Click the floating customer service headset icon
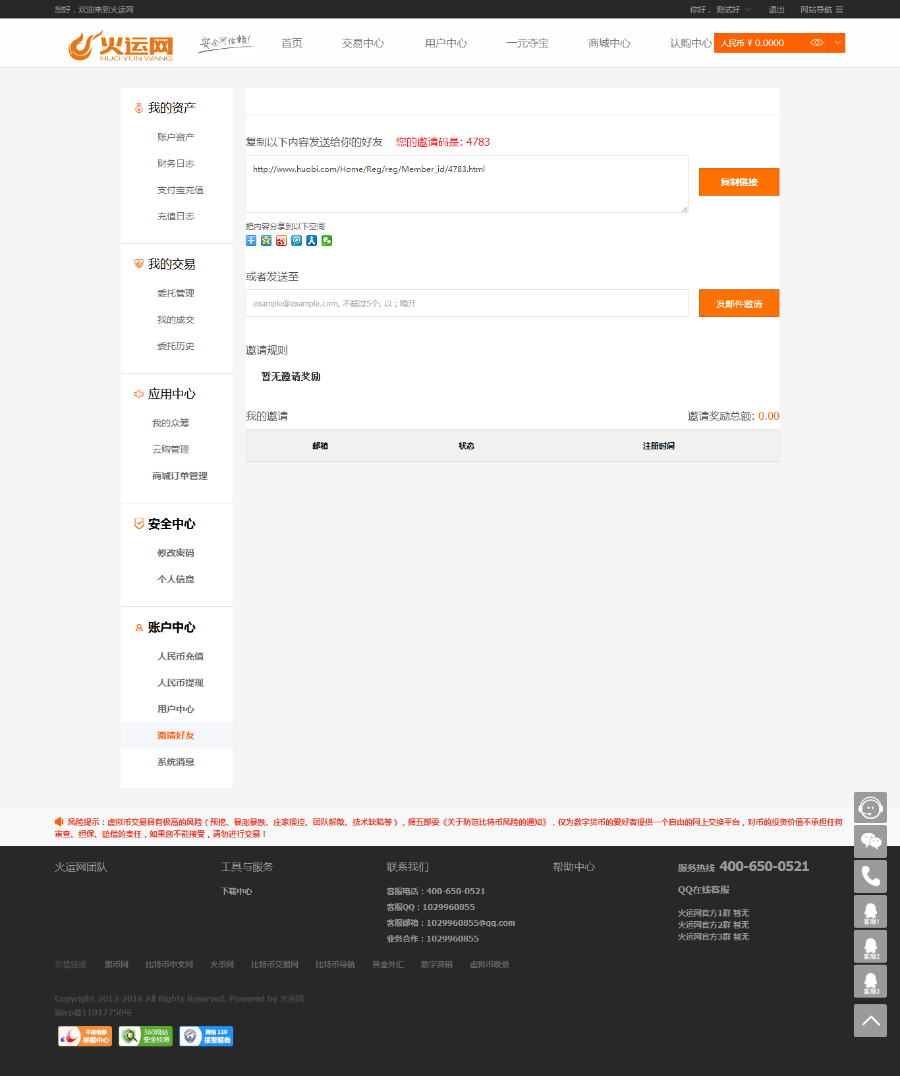 [871, 808]
